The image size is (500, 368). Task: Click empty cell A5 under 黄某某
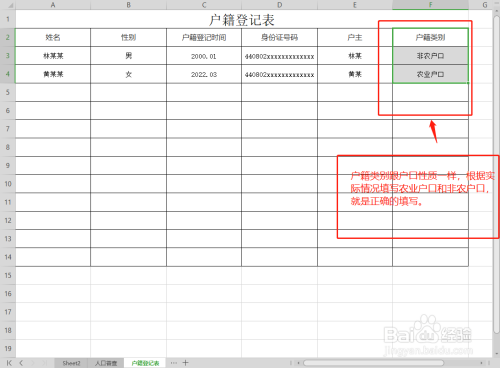tap(53, 92)
